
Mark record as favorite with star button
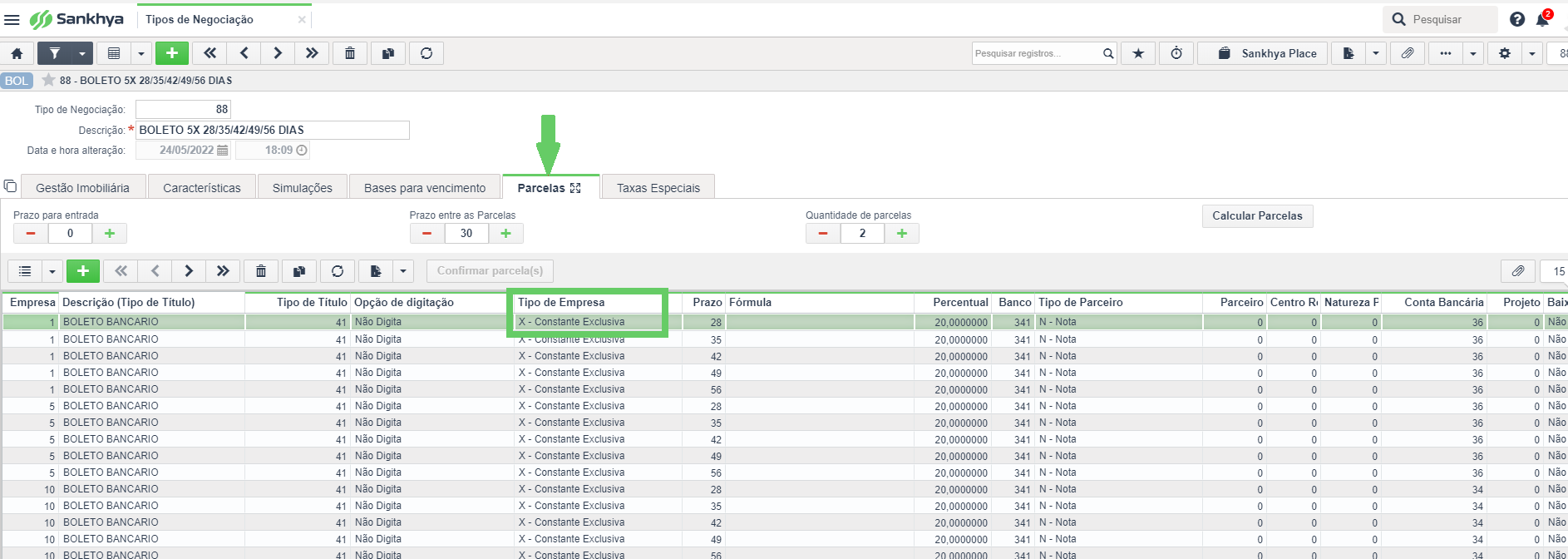click(1138, 53)
